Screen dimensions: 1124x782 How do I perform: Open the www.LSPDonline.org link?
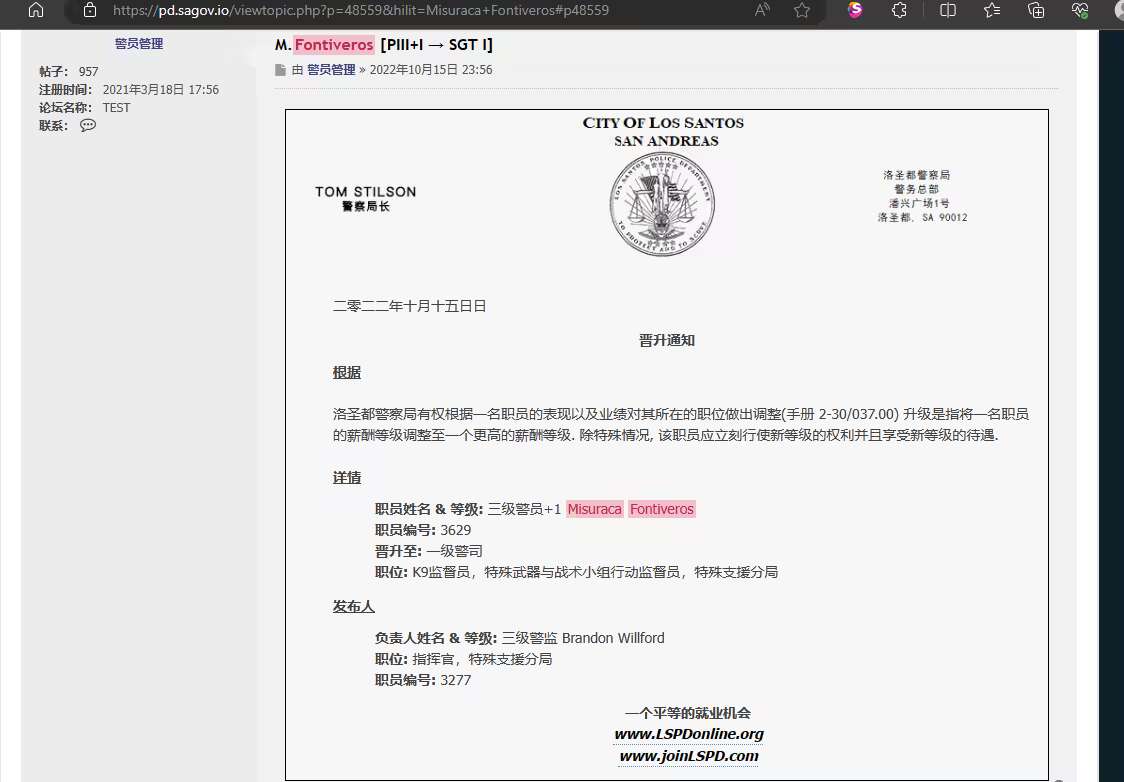(x=688, y=734)
